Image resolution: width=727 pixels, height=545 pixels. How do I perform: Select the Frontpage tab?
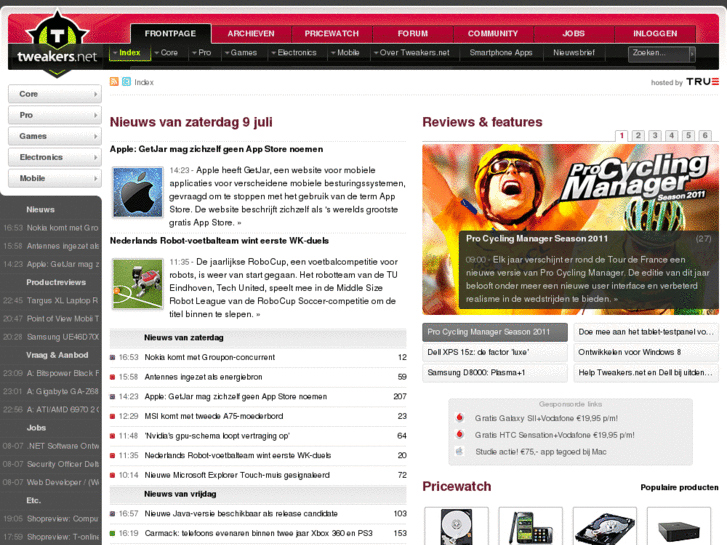coord(171,33)
